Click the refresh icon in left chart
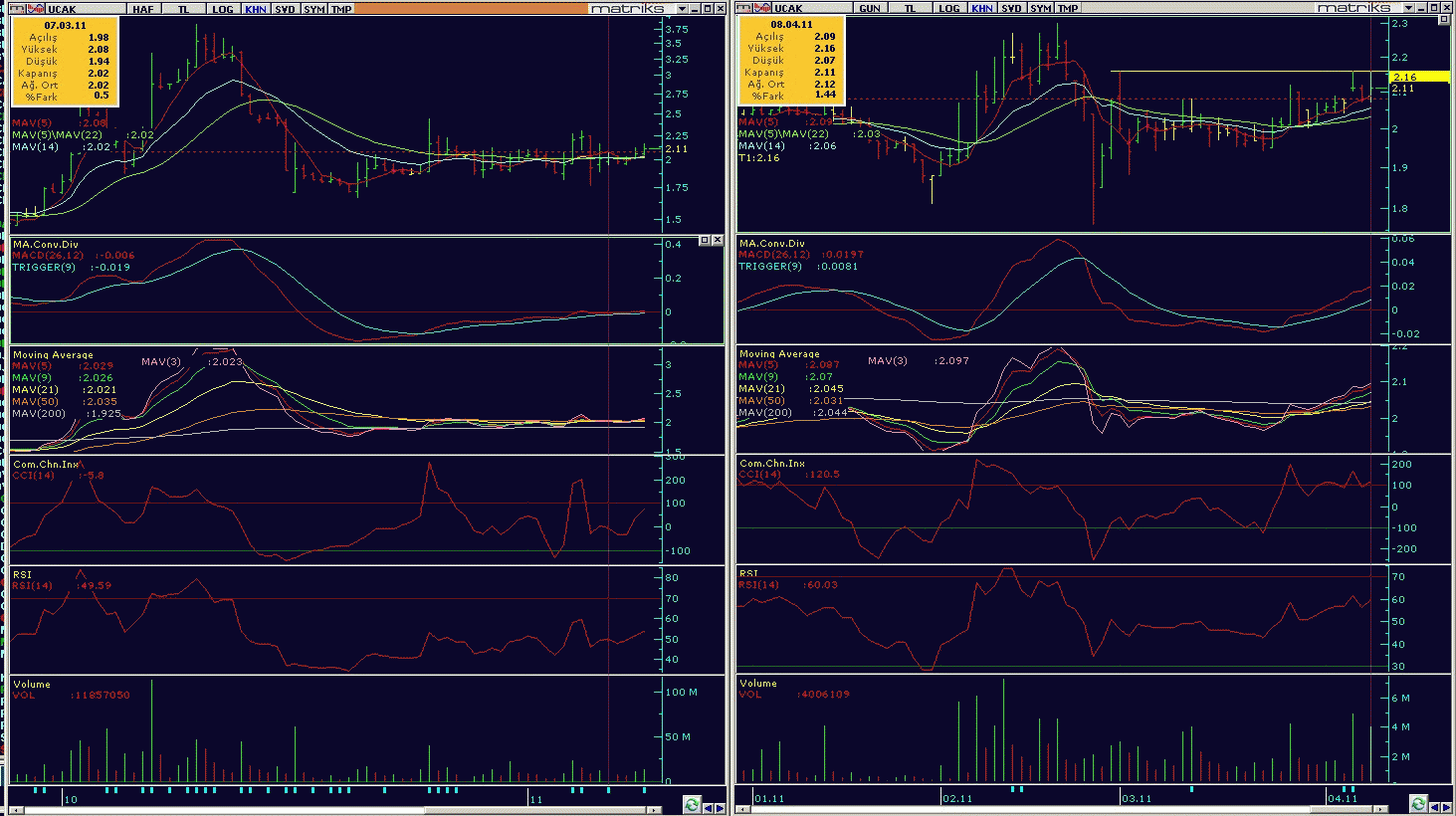This screenshot has height=816, width=1456. point(692,804)
